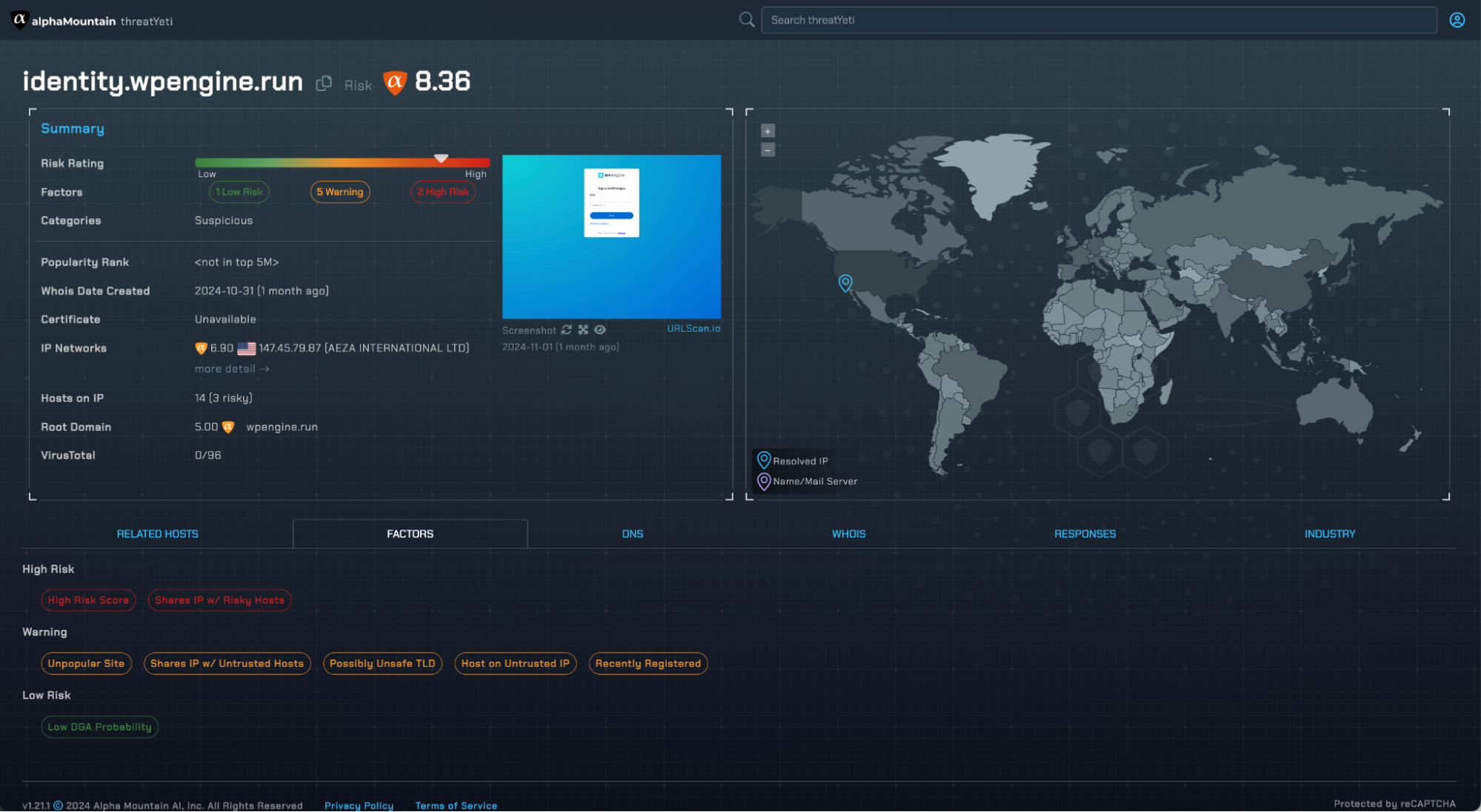1481x812 pixels.
Task: Open the site screenshot thumbnail
Action: click(611, 236)
